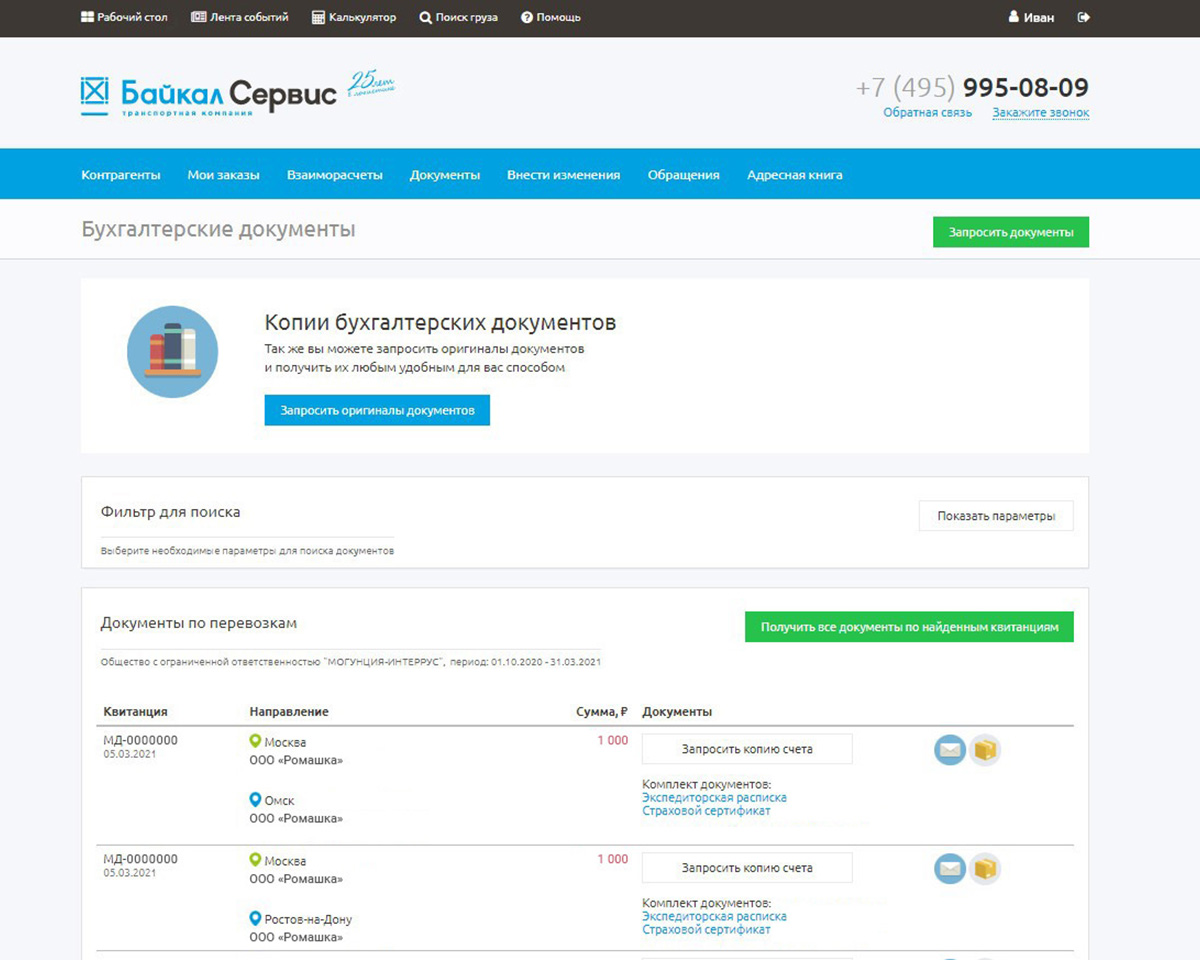Open Адресная книга menu item
This screenshot has height=960, width=1200.
coord(794,175)
